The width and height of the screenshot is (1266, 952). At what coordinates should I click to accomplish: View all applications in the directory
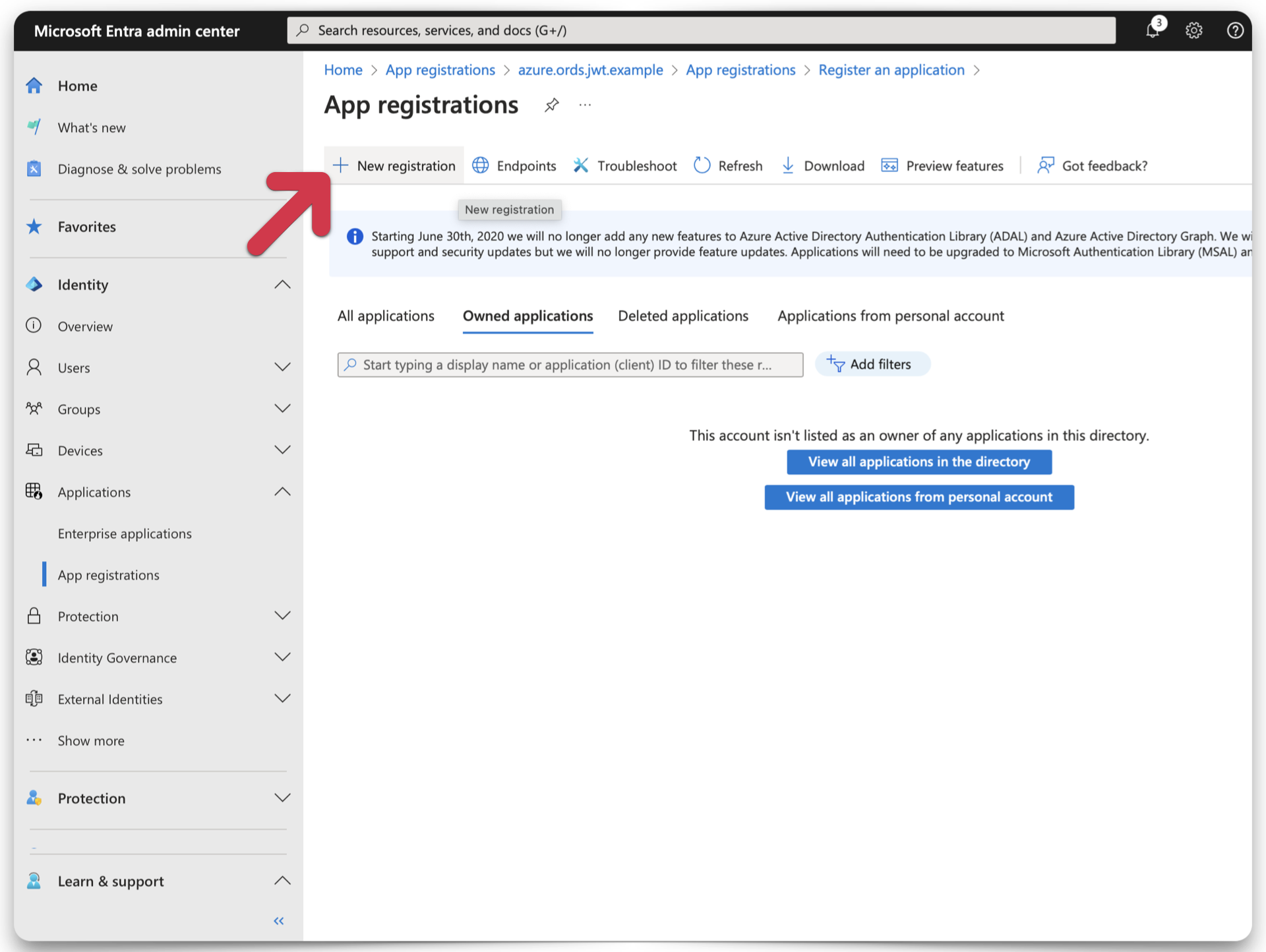919,461
